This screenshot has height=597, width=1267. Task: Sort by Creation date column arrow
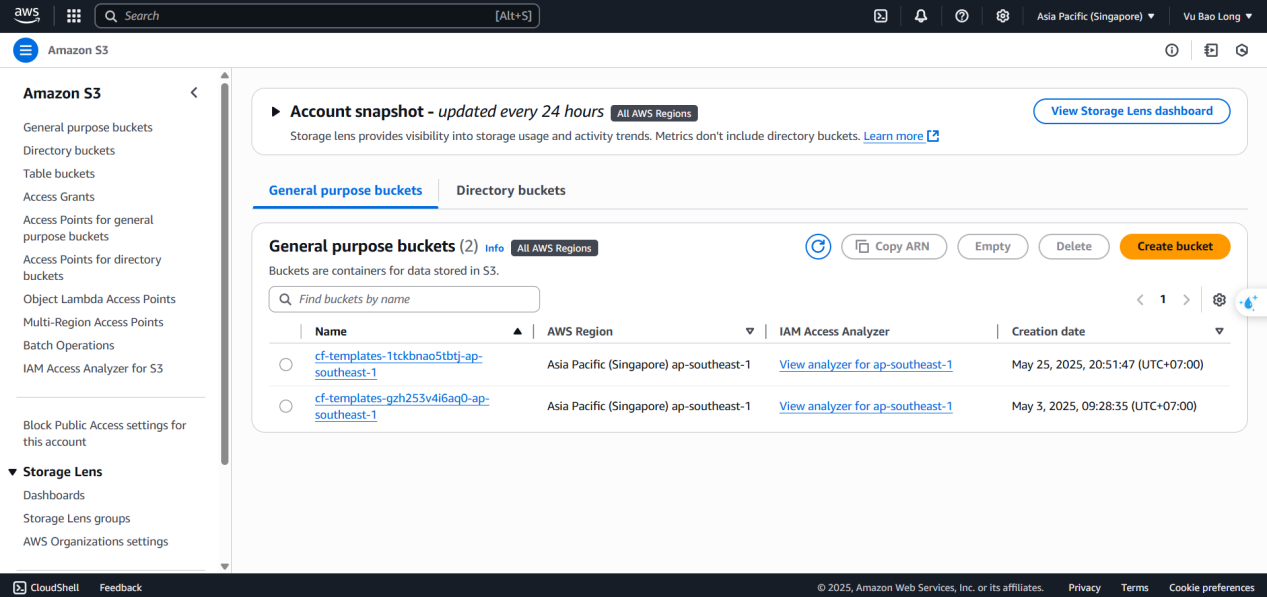pyautogui.click(x=1219, y=331)
